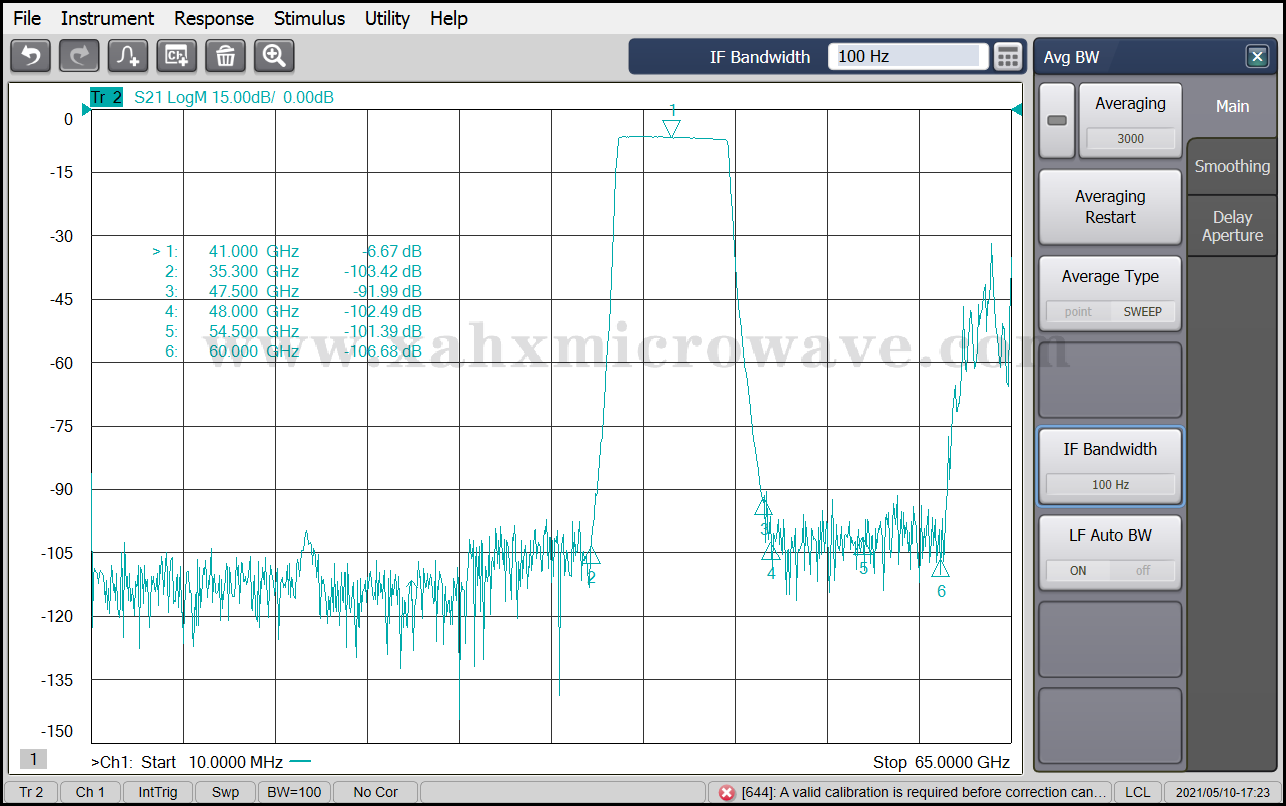Image resolution: width=1286 pixels, height=806 pixels.
Task: Click the IF Bandwidth softkey
Action: (x=1110, y=466)
